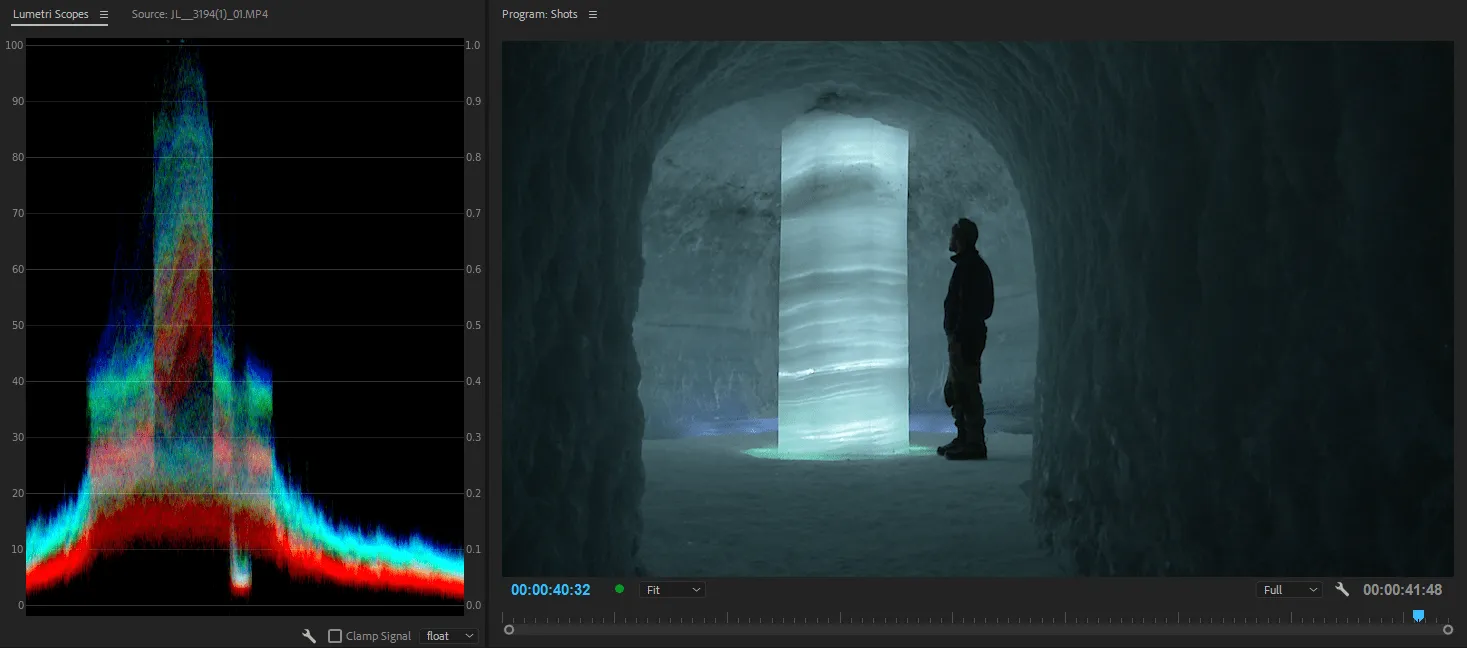Open the Full playback resolution dropdown
The image size is (1467, 648).
[x=1288, y=590]
